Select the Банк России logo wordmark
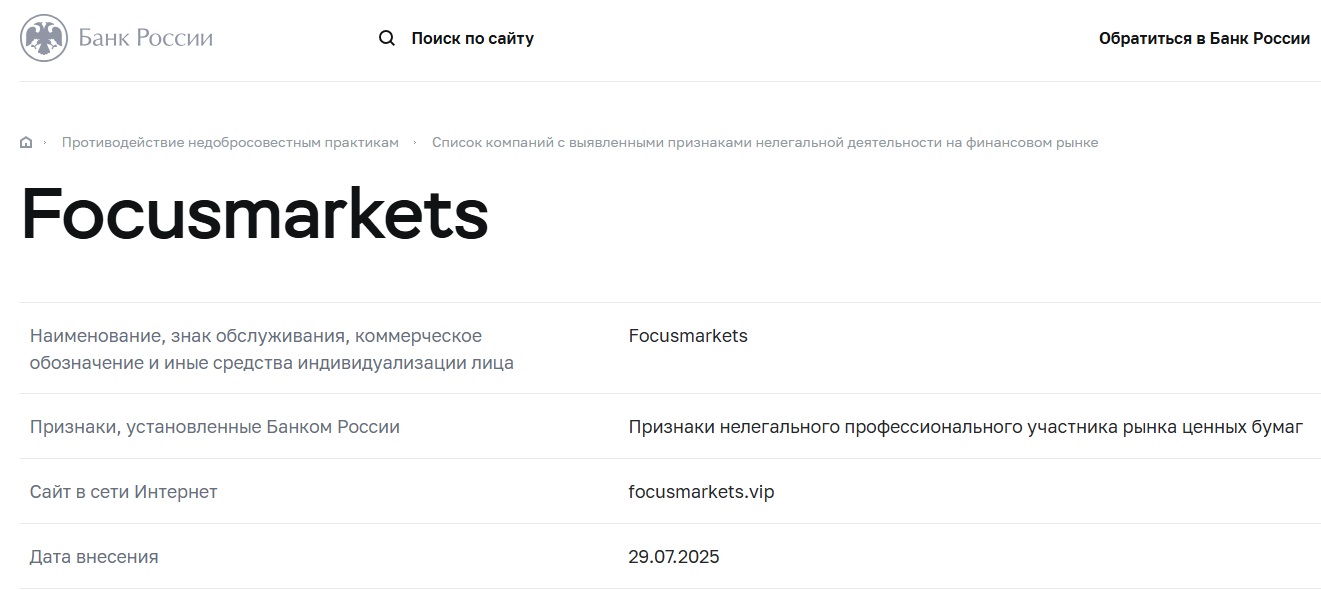 (x=145, y=38)
